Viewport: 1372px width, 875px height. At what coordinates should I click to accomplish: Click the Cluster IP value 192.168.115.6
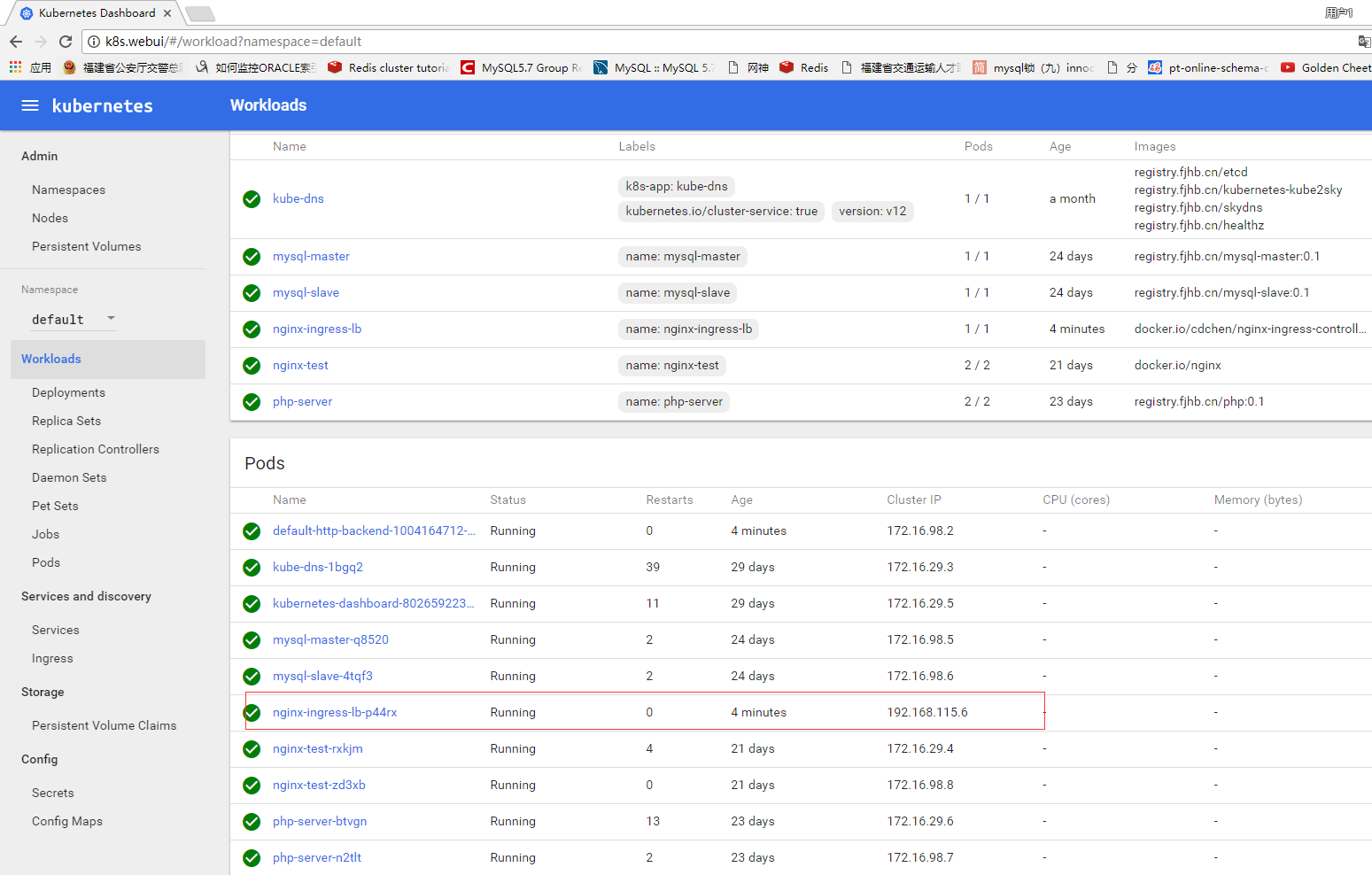point(927,712)
